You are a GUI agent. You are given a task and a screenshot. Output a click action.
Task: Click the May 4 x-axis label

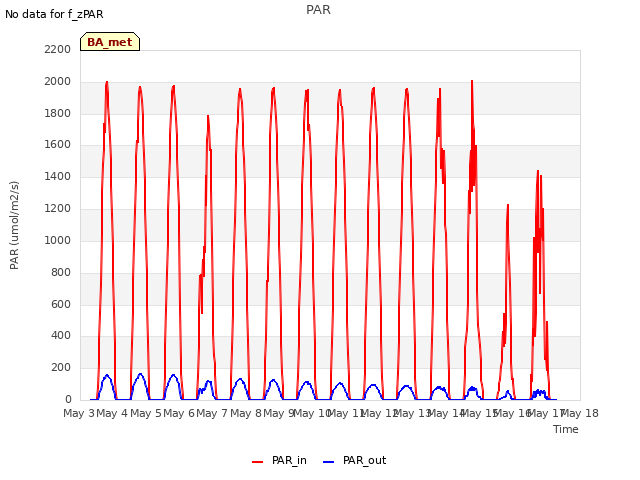112,413
